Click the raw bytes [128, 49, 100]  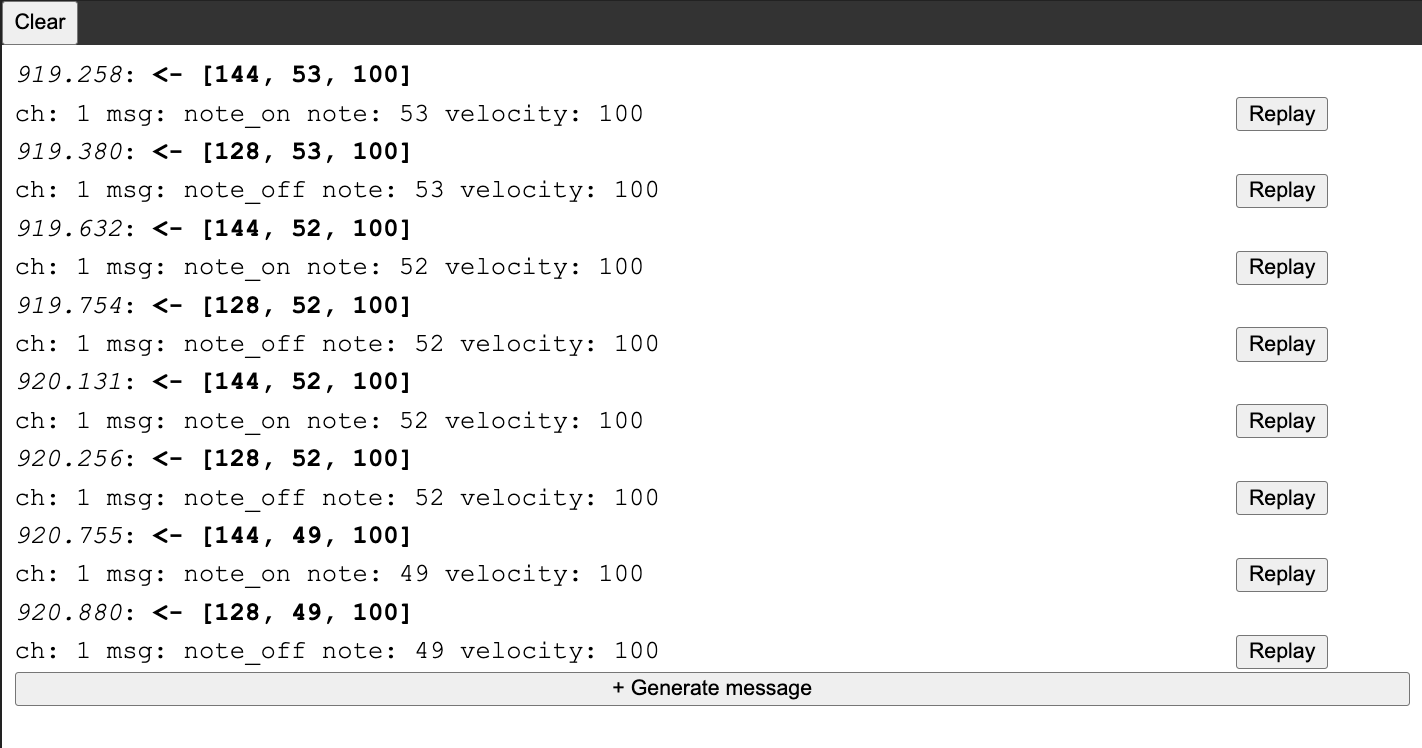coord(306,612)
